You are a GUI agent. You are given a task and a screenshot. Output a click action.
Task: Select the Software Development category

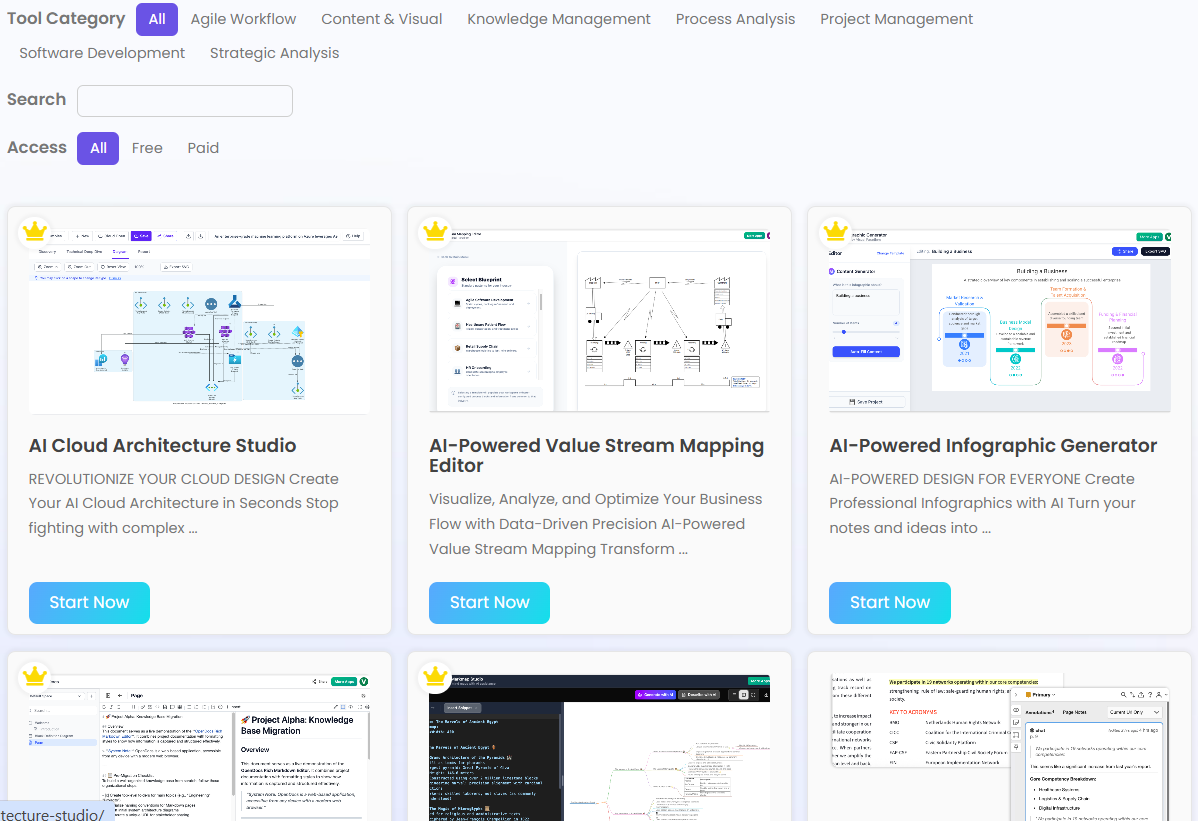(x=102, y=53)
